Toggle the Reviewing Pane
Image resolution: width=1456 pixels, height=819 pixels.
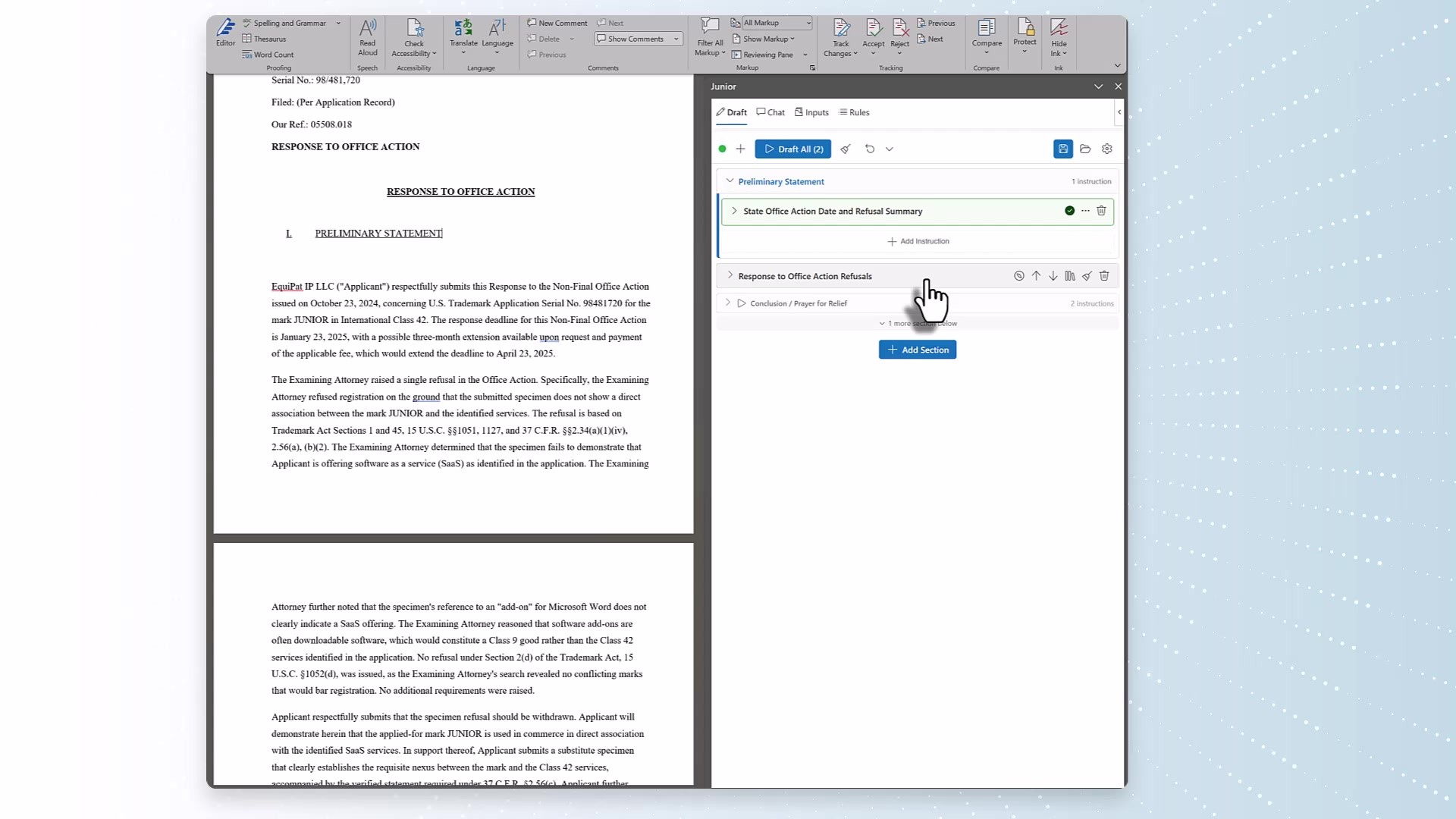[767, 55]
